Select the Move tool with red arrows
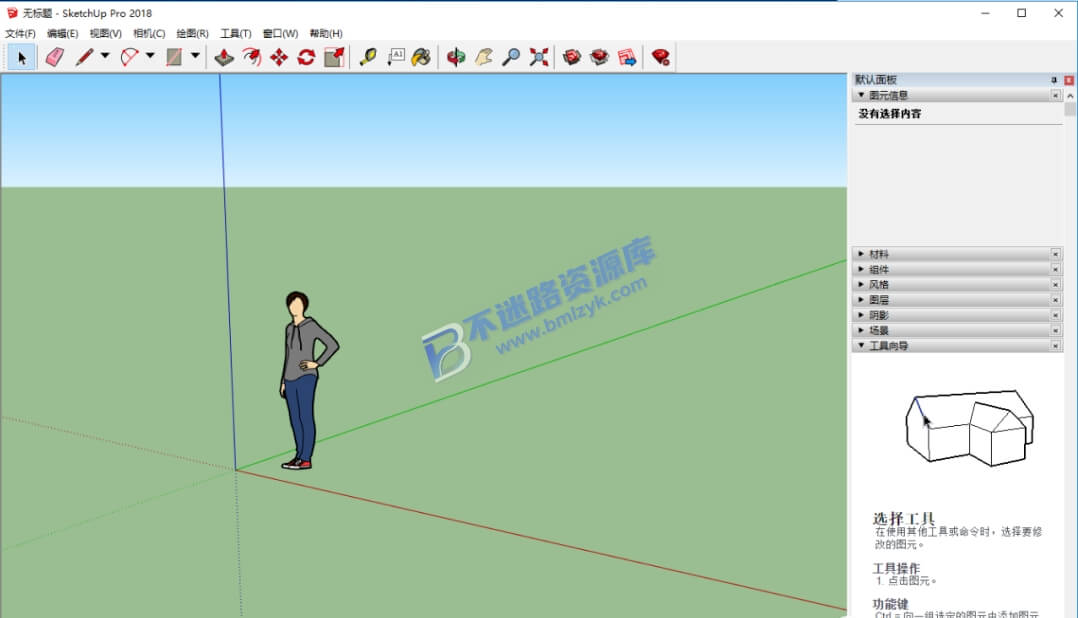 click(x=279, y=57)
